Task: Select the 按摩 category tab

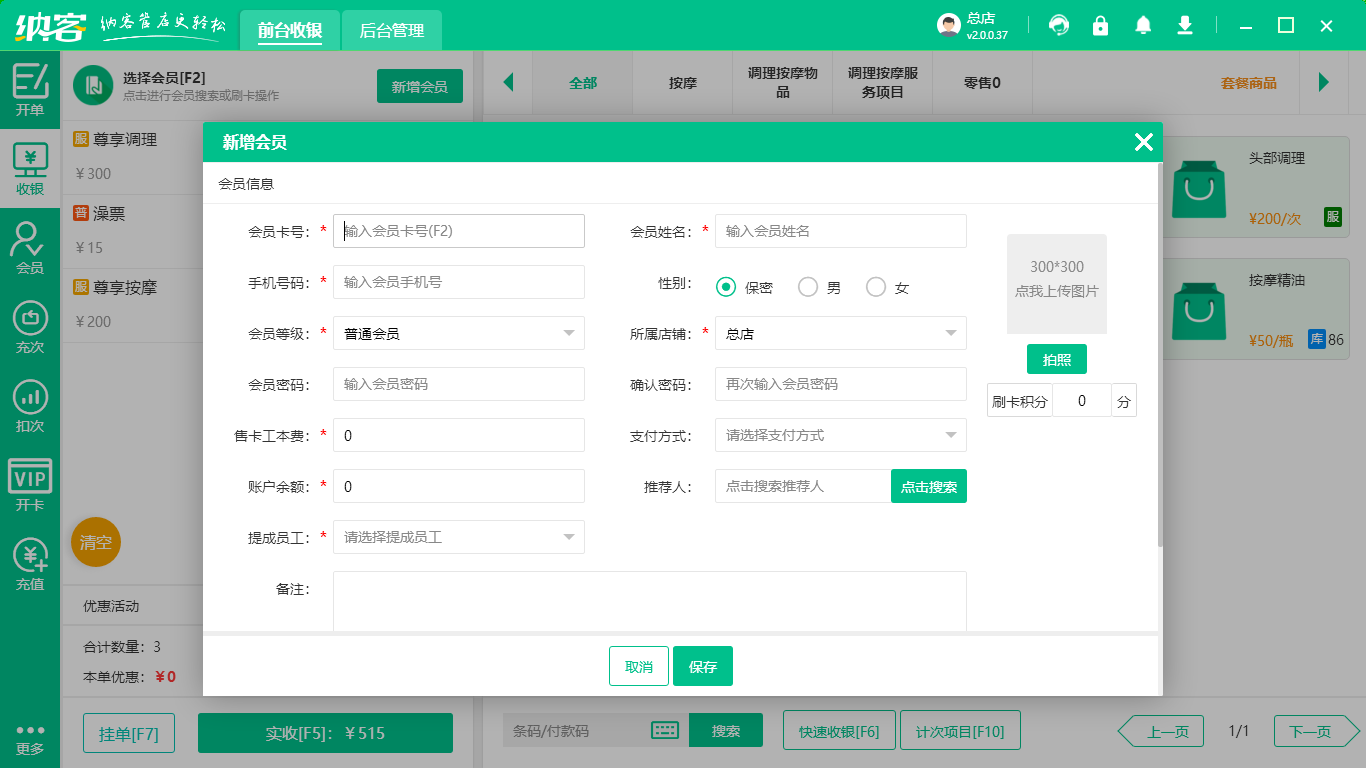Action: point(682,83)
